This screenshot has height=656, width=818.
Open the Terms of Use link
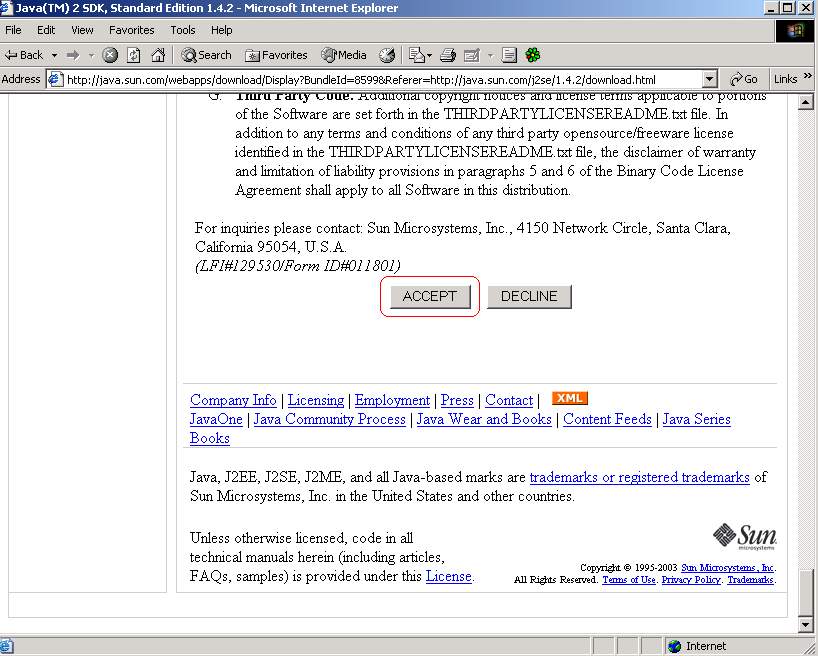pyautogui.click(x=629, y=580)
